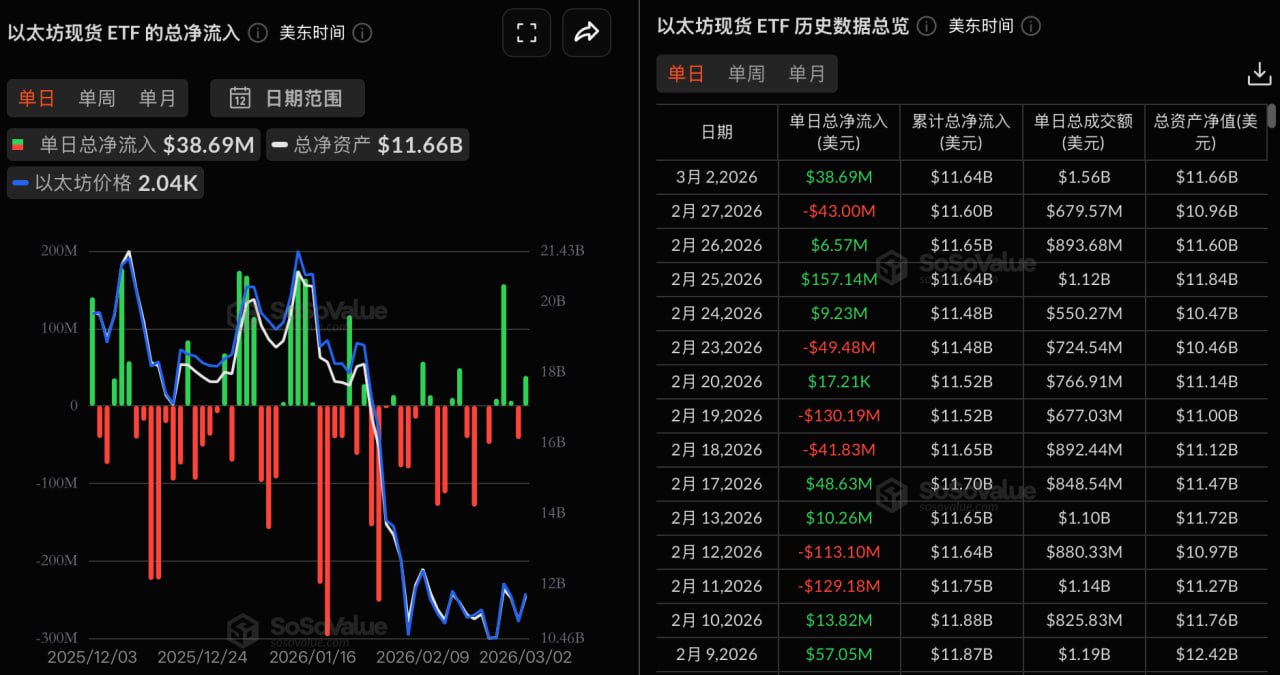1280x675 pixels.
Task: Click the info icon beside 美东时间 on the left
Action: [x=361, y=33]
